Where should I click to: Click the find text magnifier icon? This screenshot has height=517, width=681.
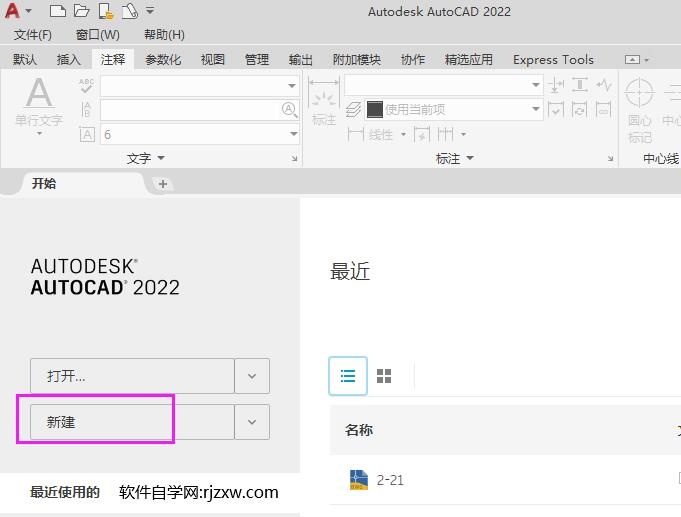coord(289,109)
